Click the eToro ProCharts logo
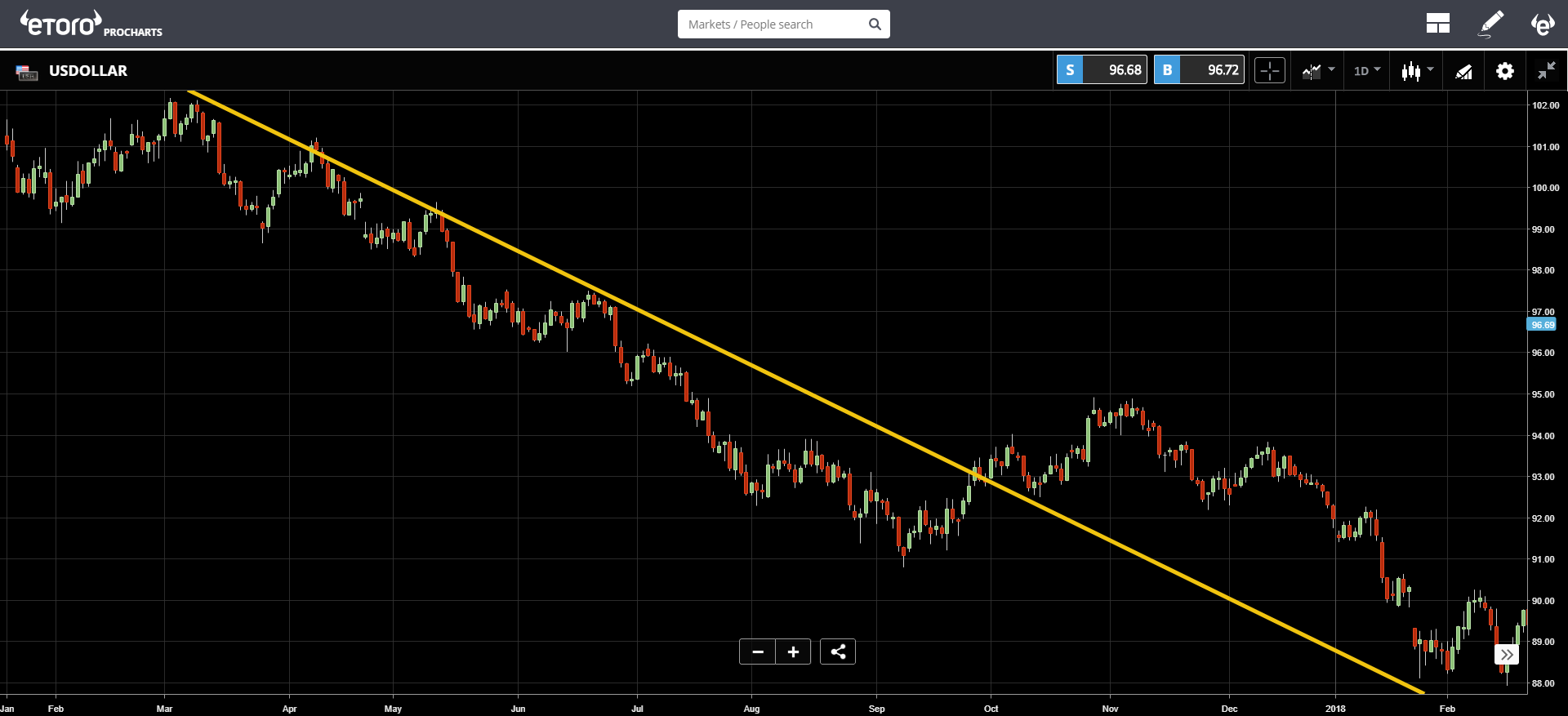The image size is (1568, 716). [x=91, y=24]
